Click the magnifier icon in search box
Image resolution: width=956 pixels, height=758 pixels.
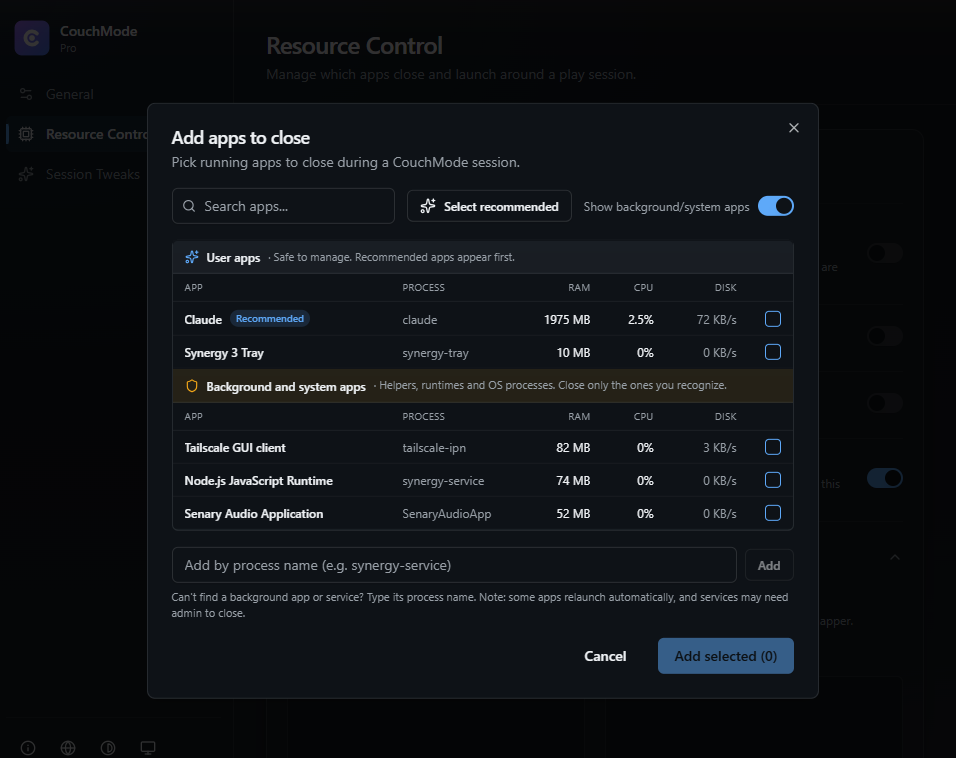[190, 206]
